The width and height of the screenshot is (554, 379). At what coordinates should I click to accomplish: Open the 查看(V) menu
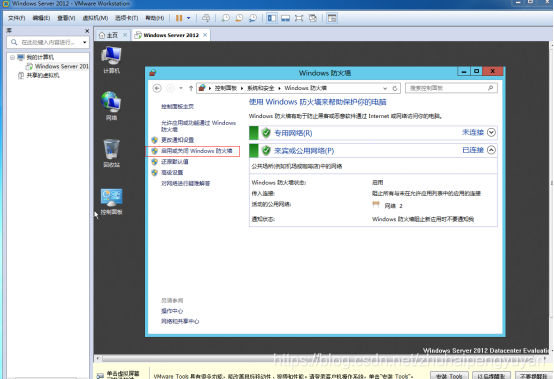tap(66, 18)
